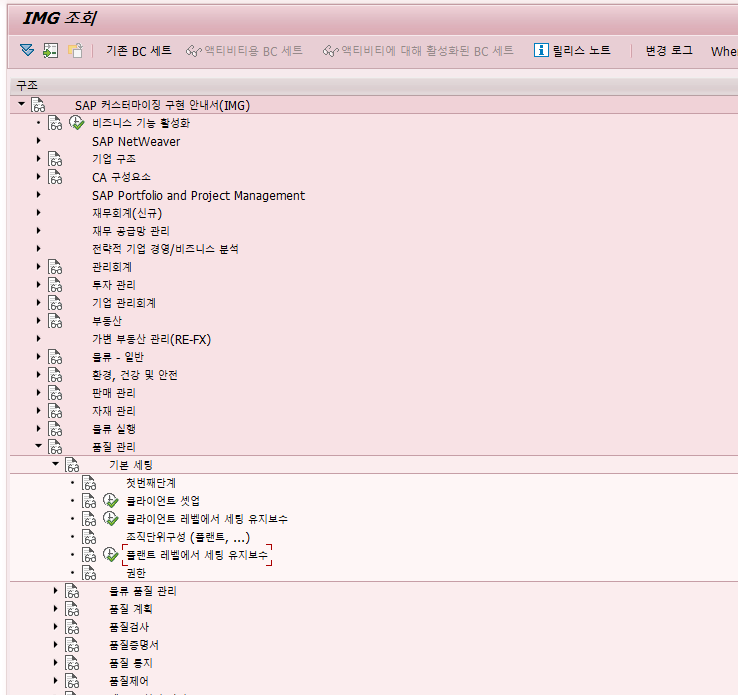
Task: Open documentation icon for 품질검사
Action: (x=72, y=627)
